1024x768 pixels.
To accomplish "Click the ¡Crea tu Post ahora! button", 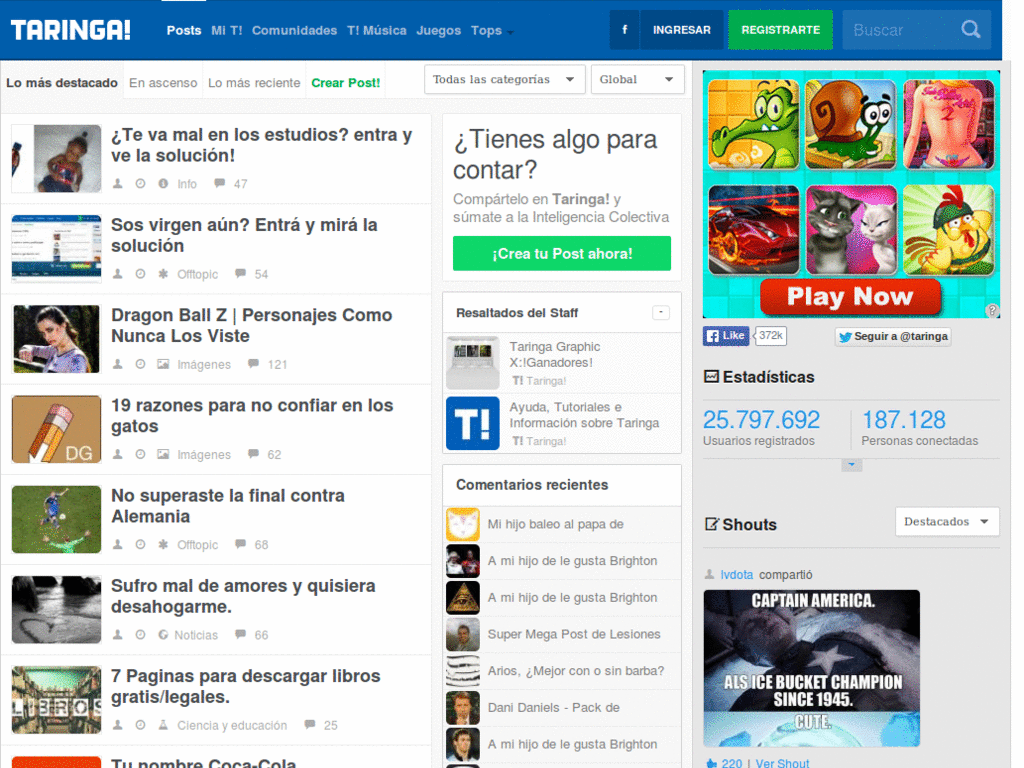I will pyautogui.click(x=562, y=253).
